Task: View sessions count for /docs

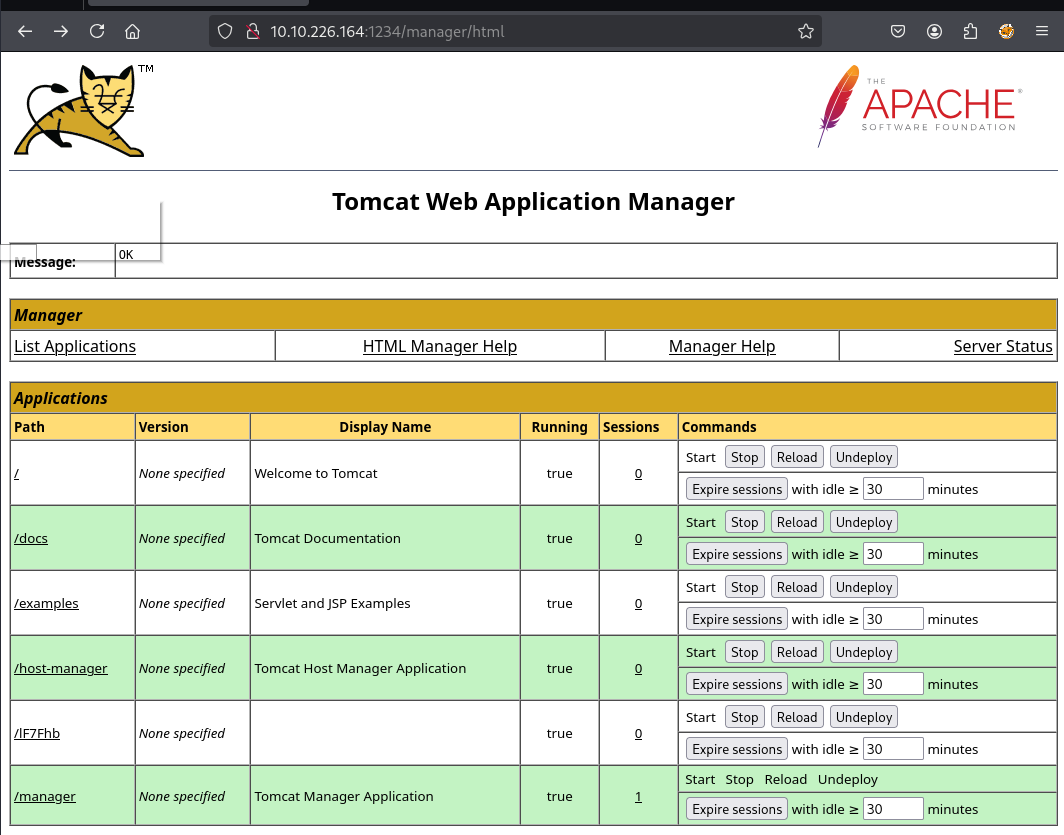Action: pyautogui.click(x=638, y=539)
